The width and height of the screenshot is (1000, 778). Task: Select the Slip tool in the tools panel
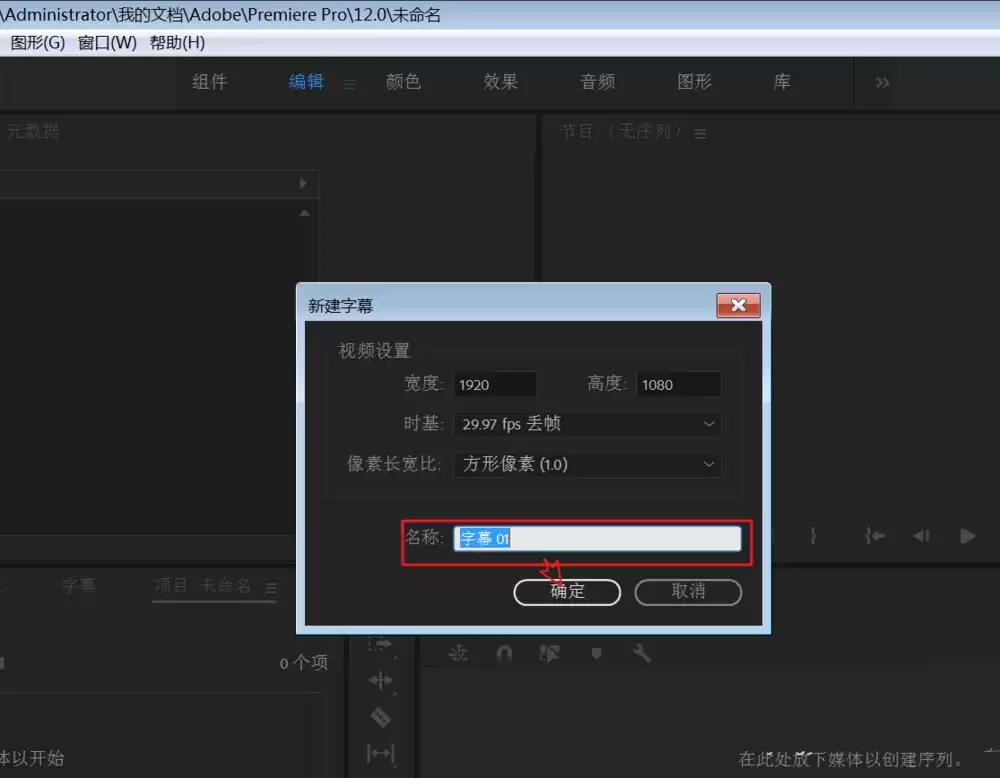pos(381,753)
